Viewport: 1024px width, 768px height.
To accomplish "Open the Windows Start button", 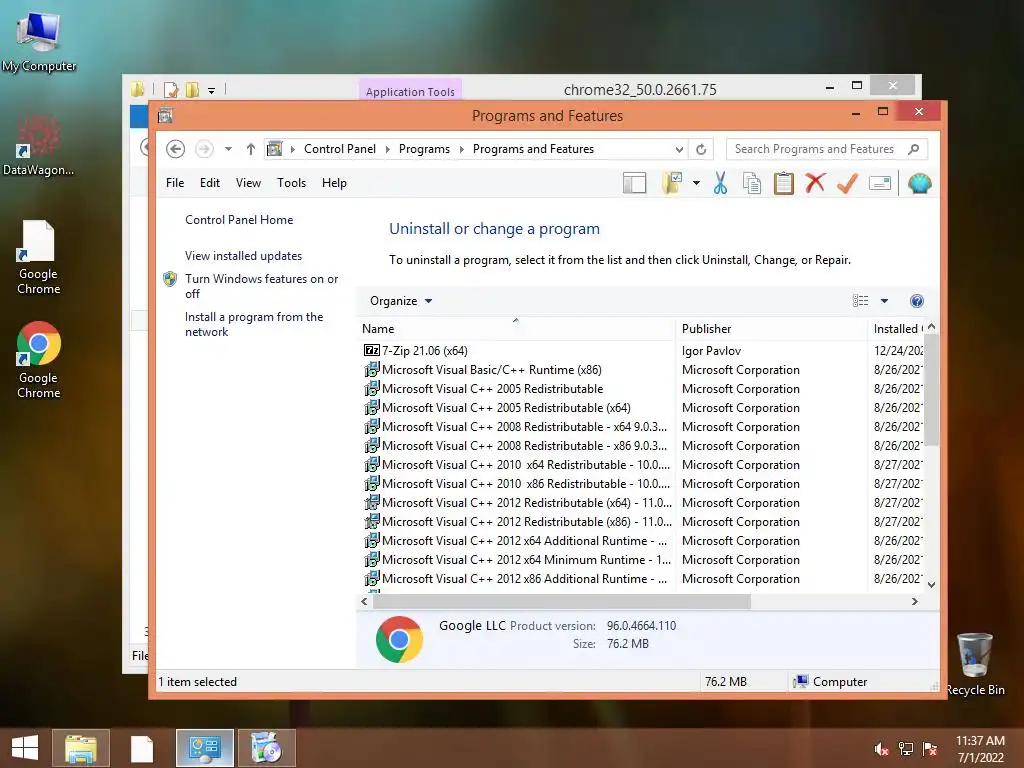I will click(25, 748).
